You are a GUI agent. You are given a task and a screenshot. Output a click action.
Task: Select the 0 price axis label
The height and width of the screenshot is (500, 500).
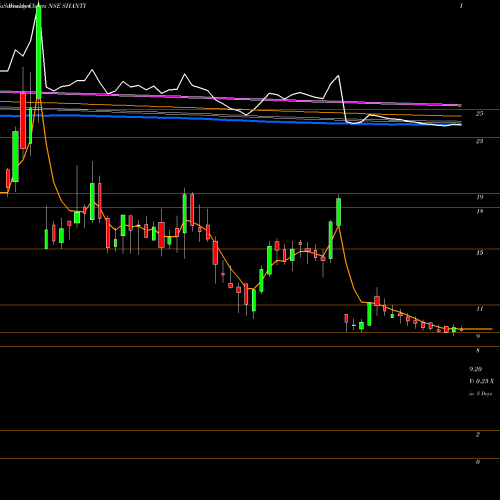(x=478, y=462)
